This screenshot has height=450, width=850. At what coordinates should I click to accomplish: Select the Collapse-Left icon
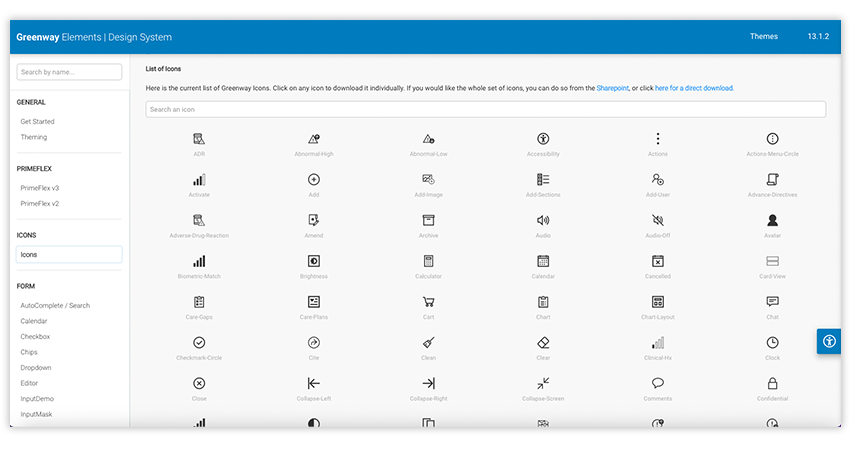pos(314,384)
